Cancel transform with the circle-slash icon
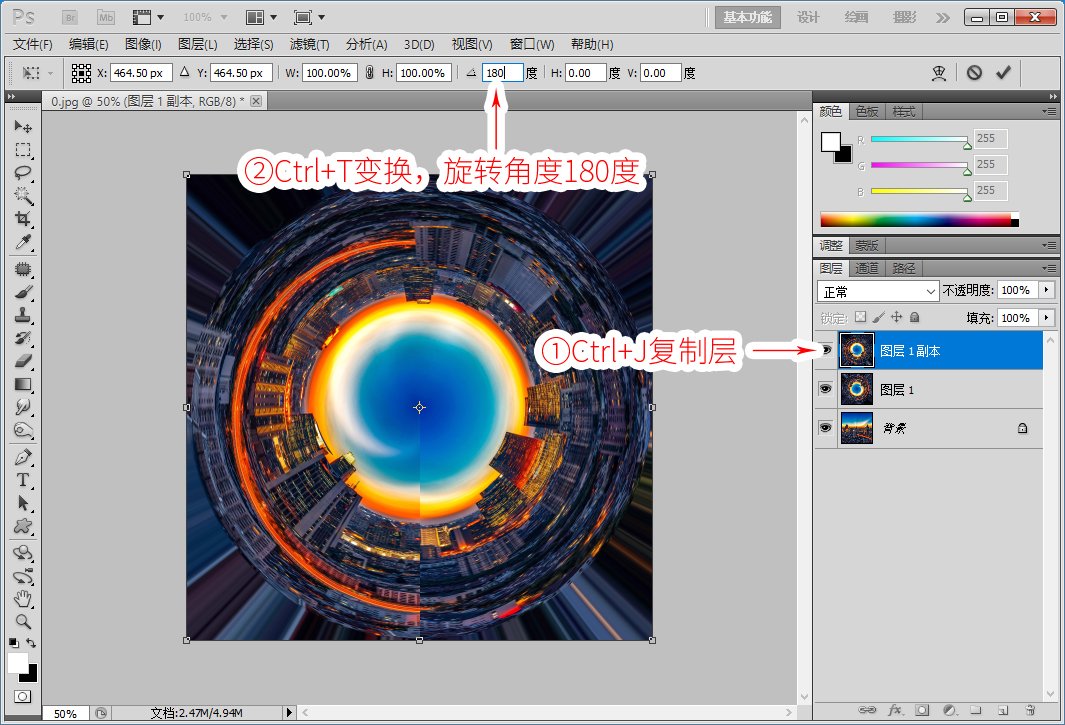 point(974,73)
